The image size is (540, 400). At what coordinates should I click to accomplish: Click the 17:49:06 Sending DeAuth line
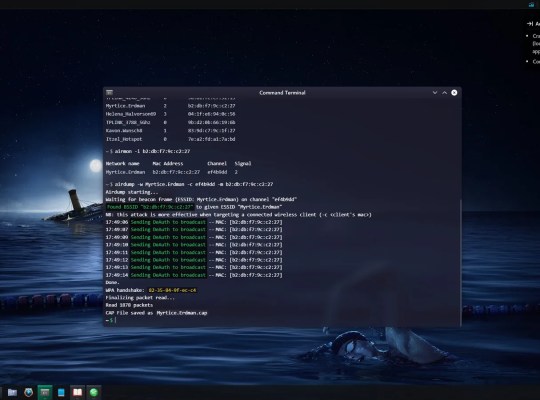point(194,222)
